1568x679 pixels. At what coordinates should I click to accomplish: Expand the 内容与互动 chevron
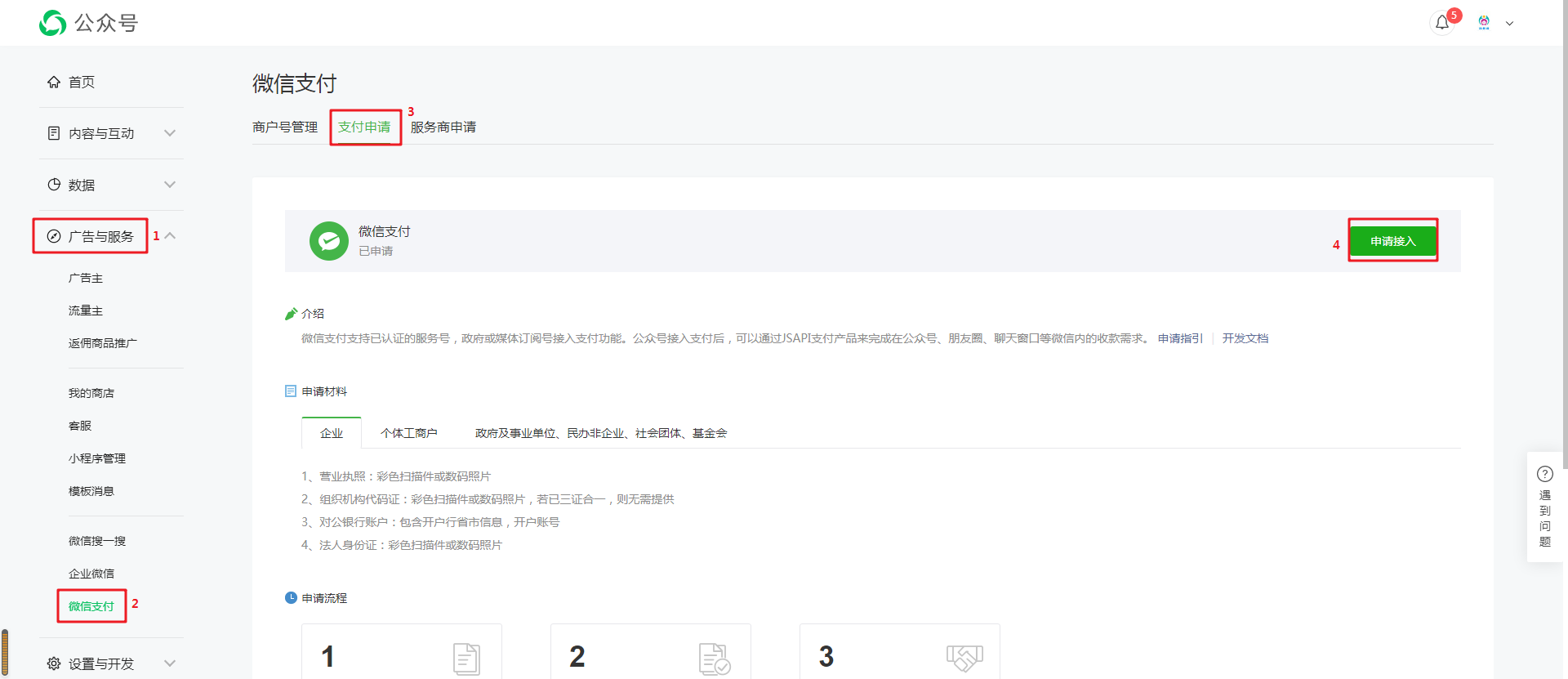click(x=170, y=132)
